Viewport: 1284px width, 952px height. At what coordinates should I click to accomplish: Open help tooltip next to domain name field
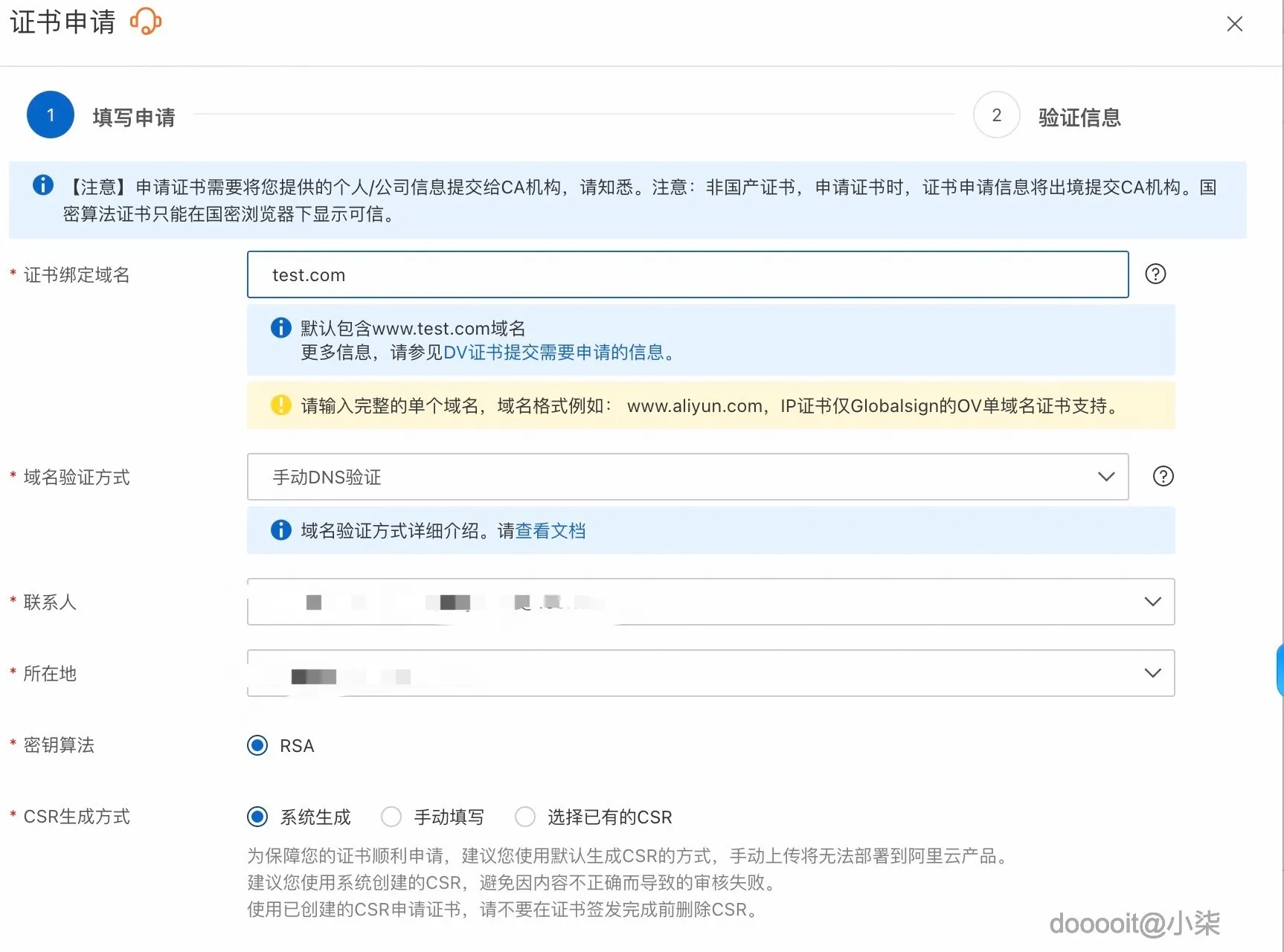click(x=1155, y=274)
